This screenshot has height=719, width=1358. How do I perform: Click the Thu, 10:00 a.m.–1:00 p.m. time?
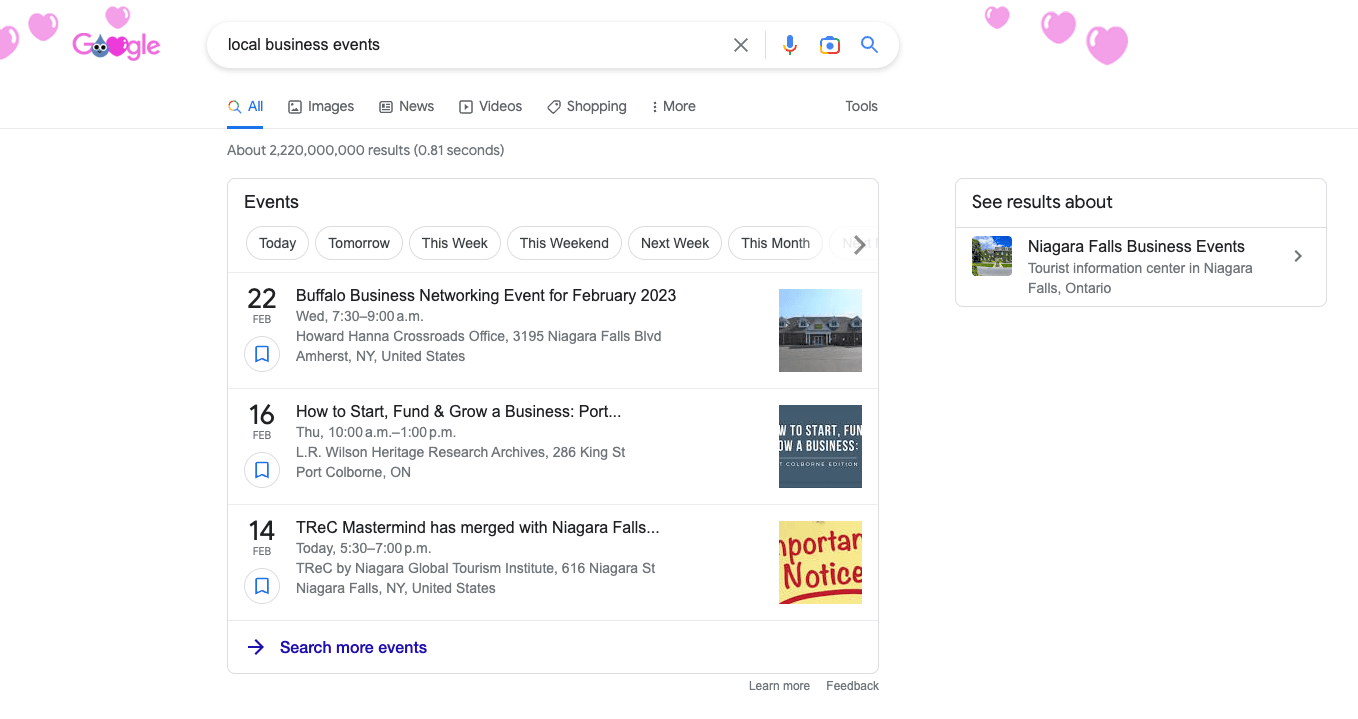pos(376,433)
